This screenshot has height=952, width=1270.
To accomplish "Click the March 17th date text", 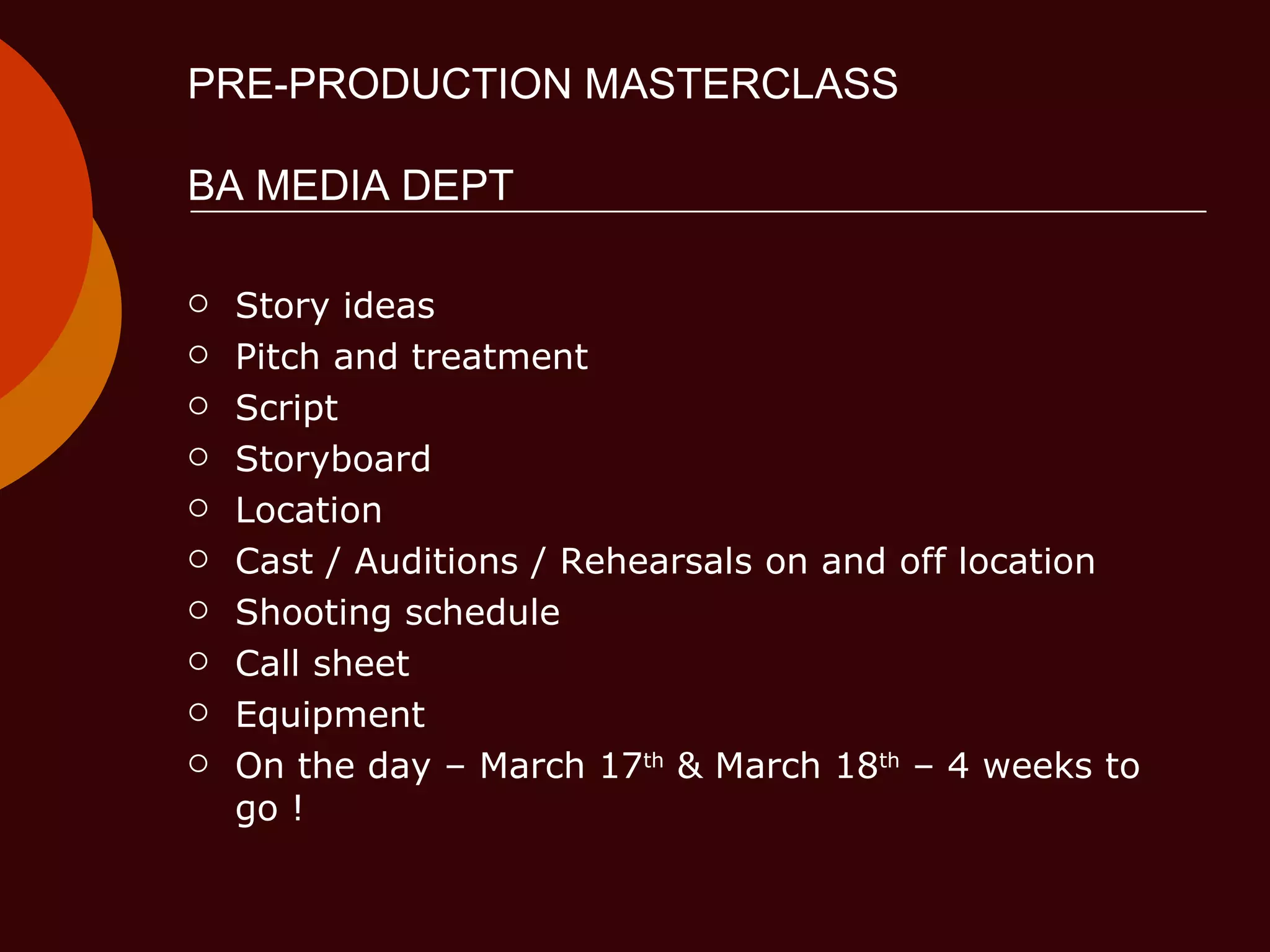I will click(571, 765).
